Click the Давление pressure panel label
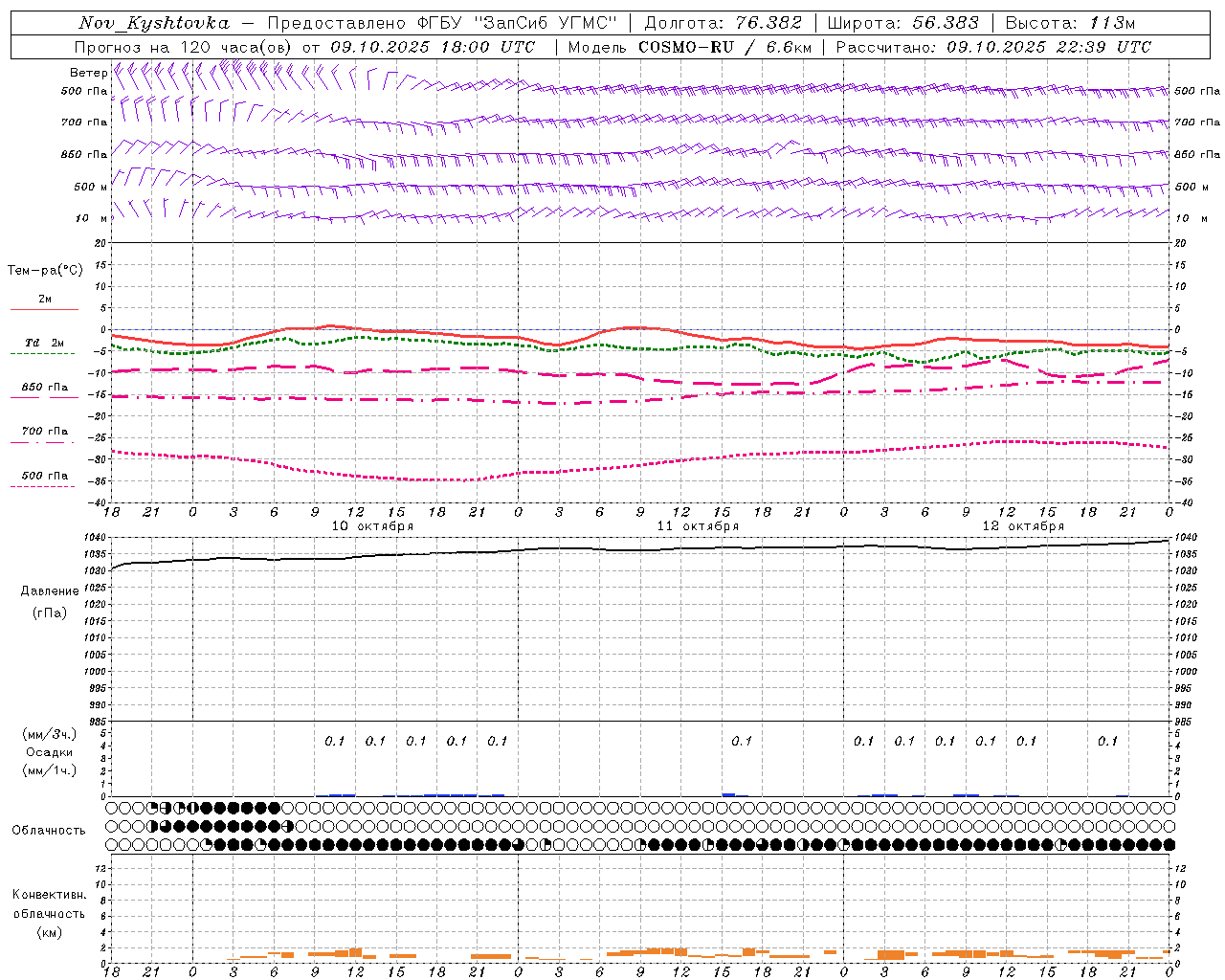 49,590
